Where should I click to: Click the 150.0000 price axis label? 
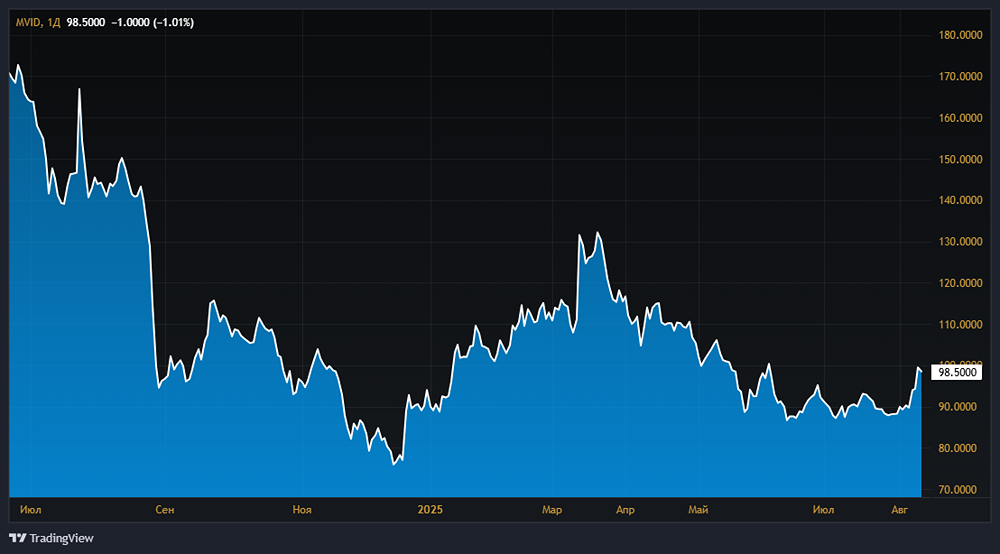click(x=960, y=159)
